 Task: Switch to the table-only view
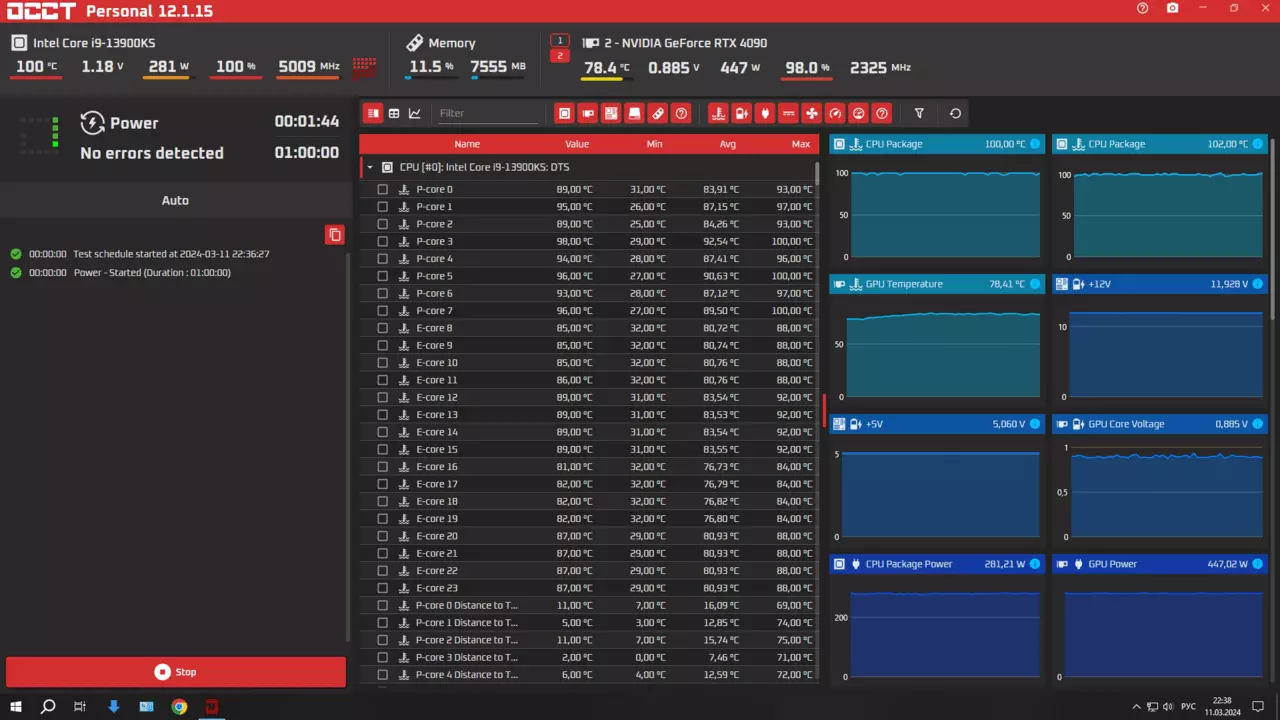[x=394, y=113]
